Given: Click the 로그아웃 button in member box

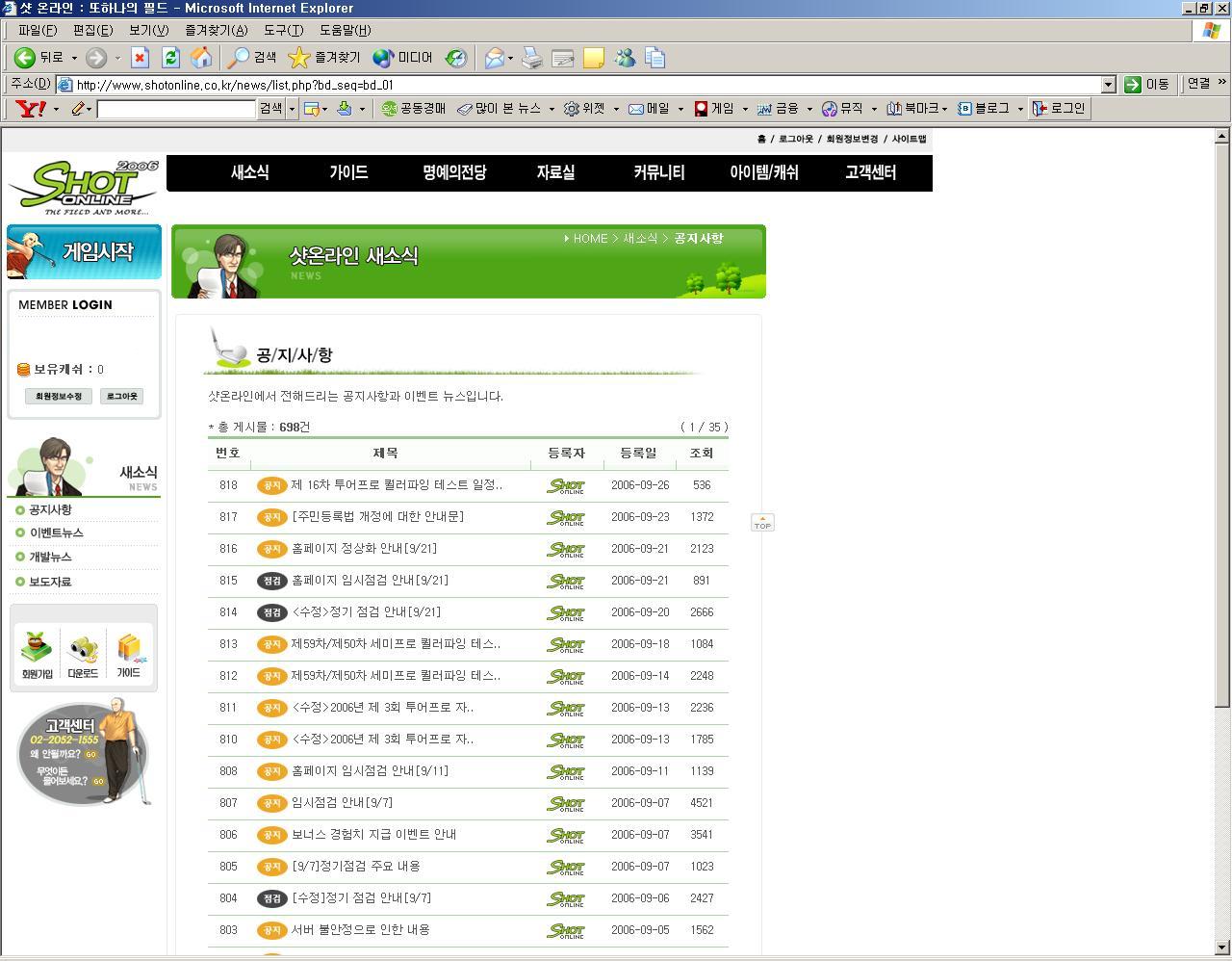Looking at the screenshot, I should click(122, 396).
